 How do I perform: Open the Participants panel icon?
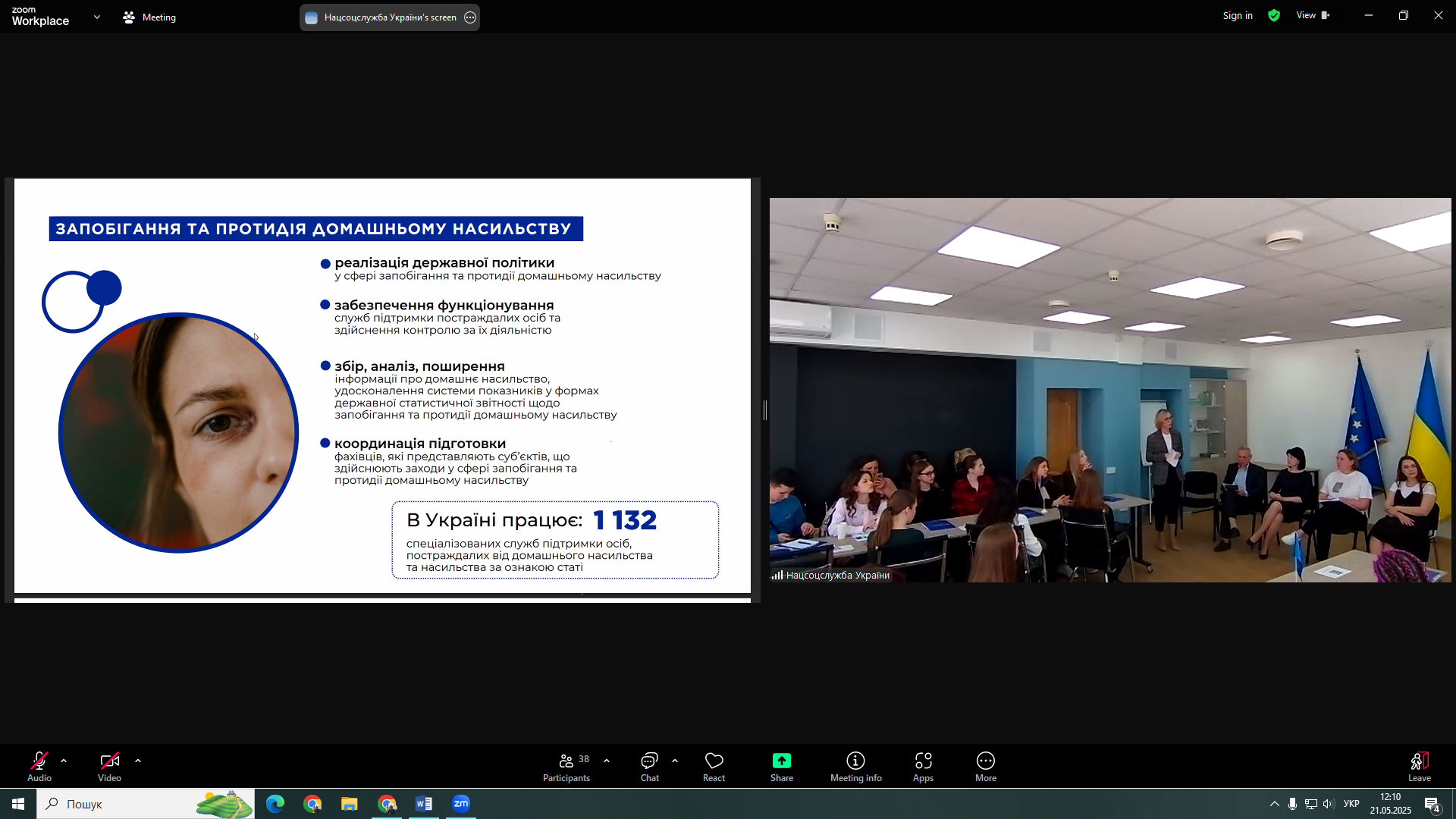pyautogui.click(x=566, y=761)
